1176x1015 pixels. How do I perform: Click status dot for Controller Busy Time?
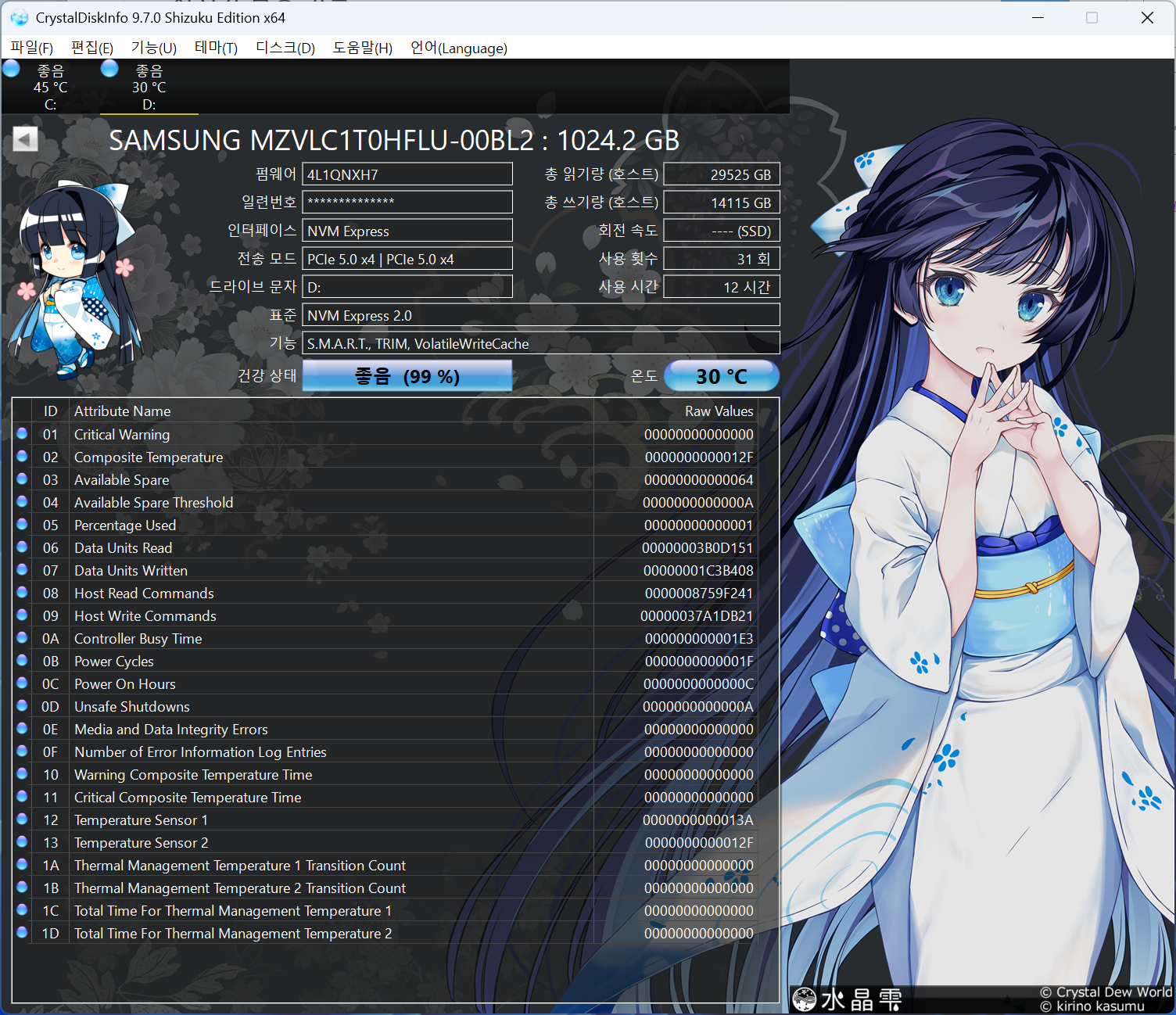click(22, 637)
